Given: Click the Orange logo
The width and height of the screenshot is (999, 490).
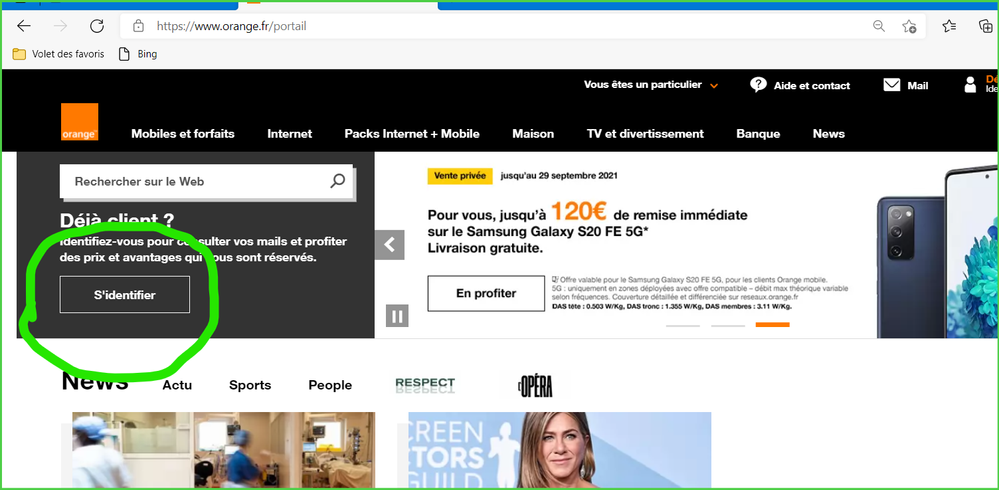Looking at the screenshot, I should (x=80, y=122).
